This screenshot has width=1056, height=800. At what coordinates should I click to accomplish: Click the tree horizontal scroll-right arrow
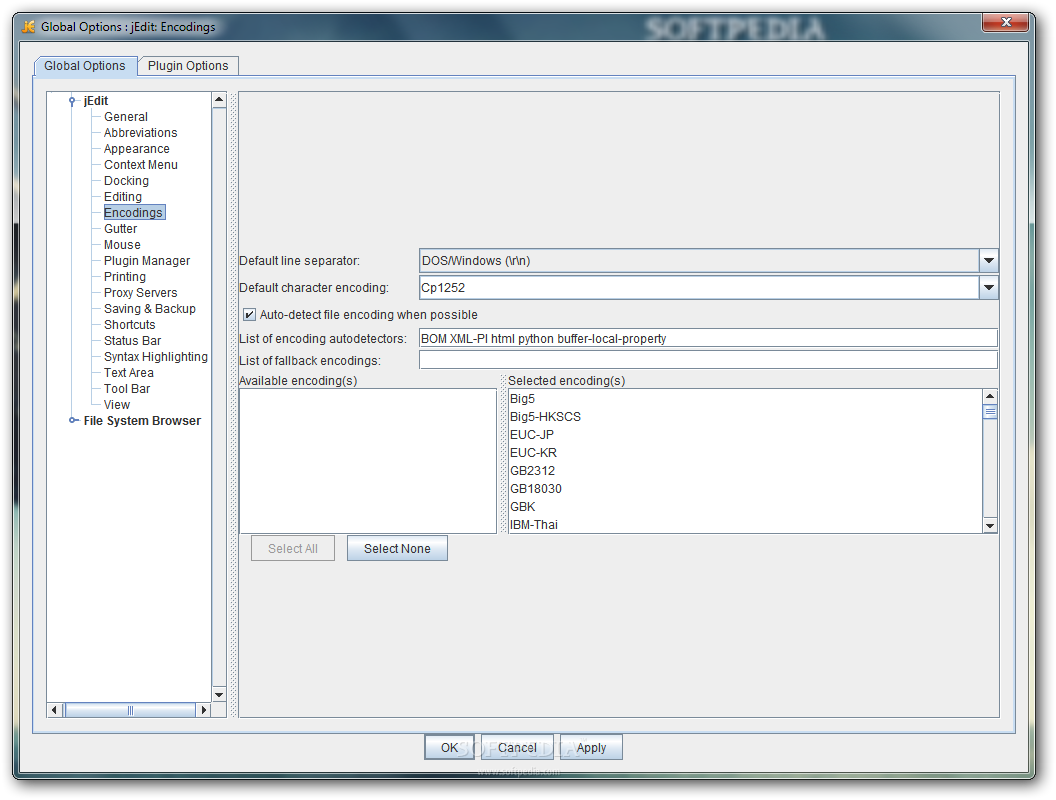pyautogui.click(x=204, y=710)
